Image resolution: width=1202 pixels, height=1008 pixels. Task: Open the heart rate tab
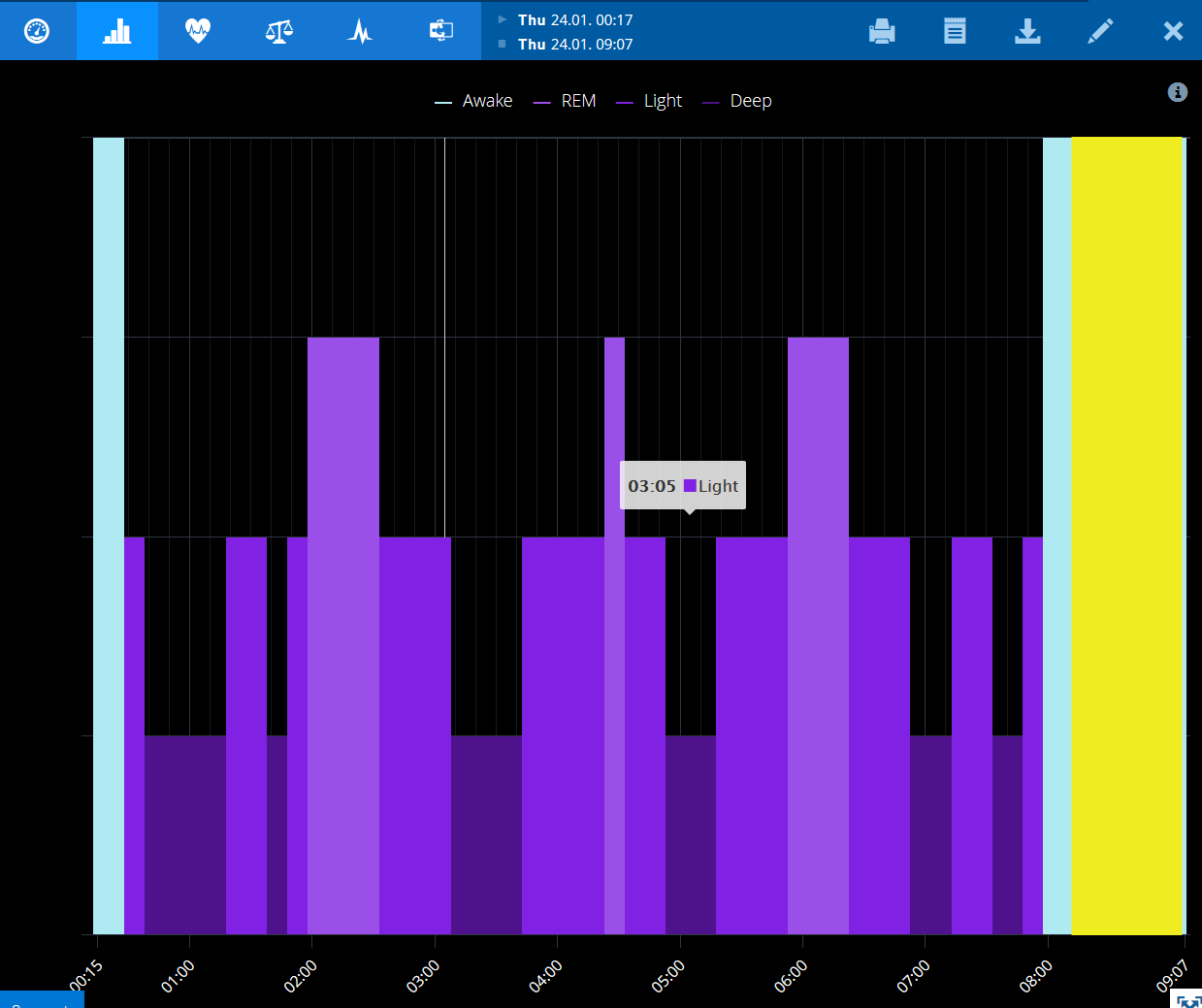[x=198, y=31]
